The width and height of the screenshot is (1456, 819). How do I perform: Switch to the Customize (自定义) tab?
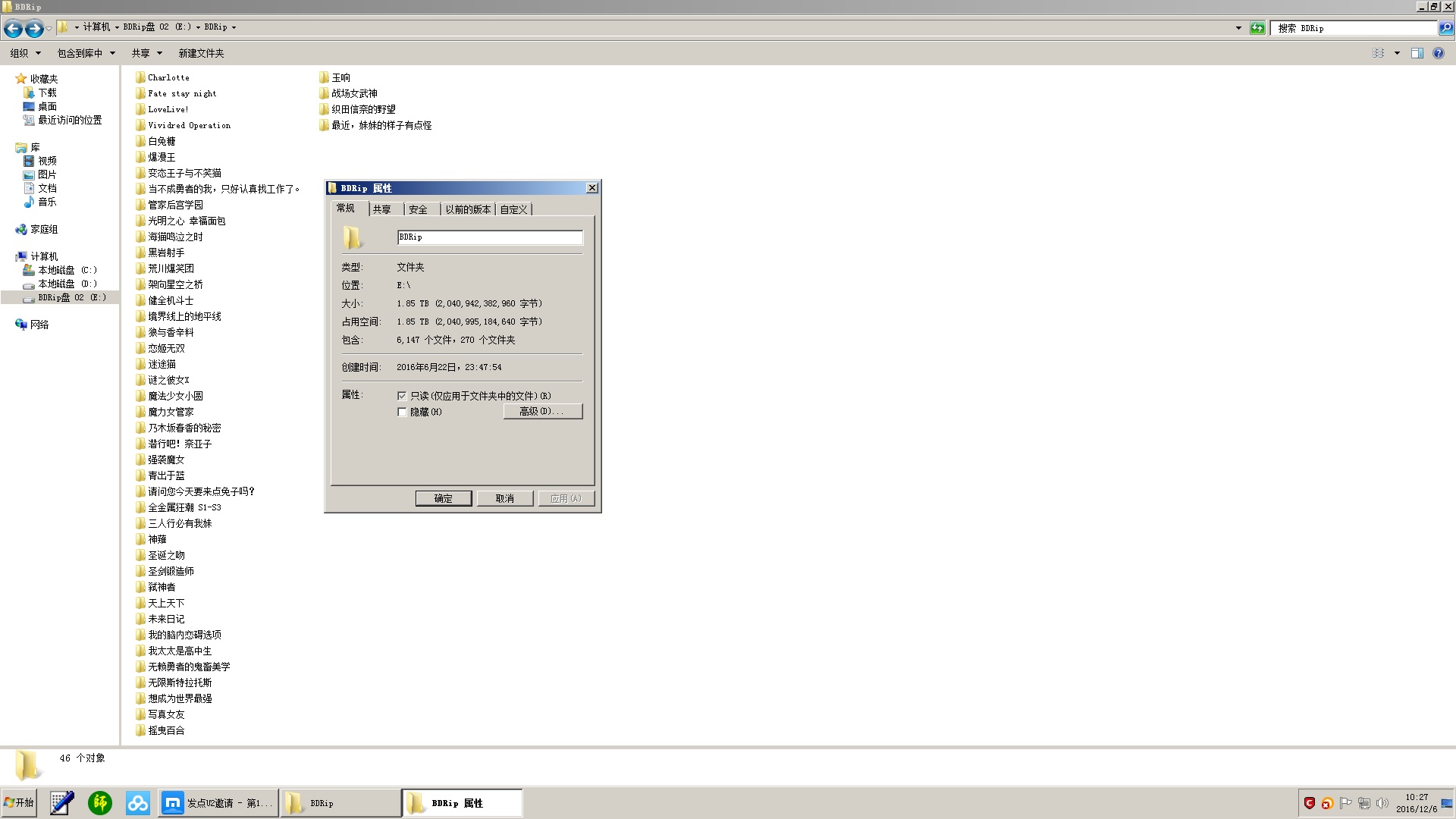[513, 209]
